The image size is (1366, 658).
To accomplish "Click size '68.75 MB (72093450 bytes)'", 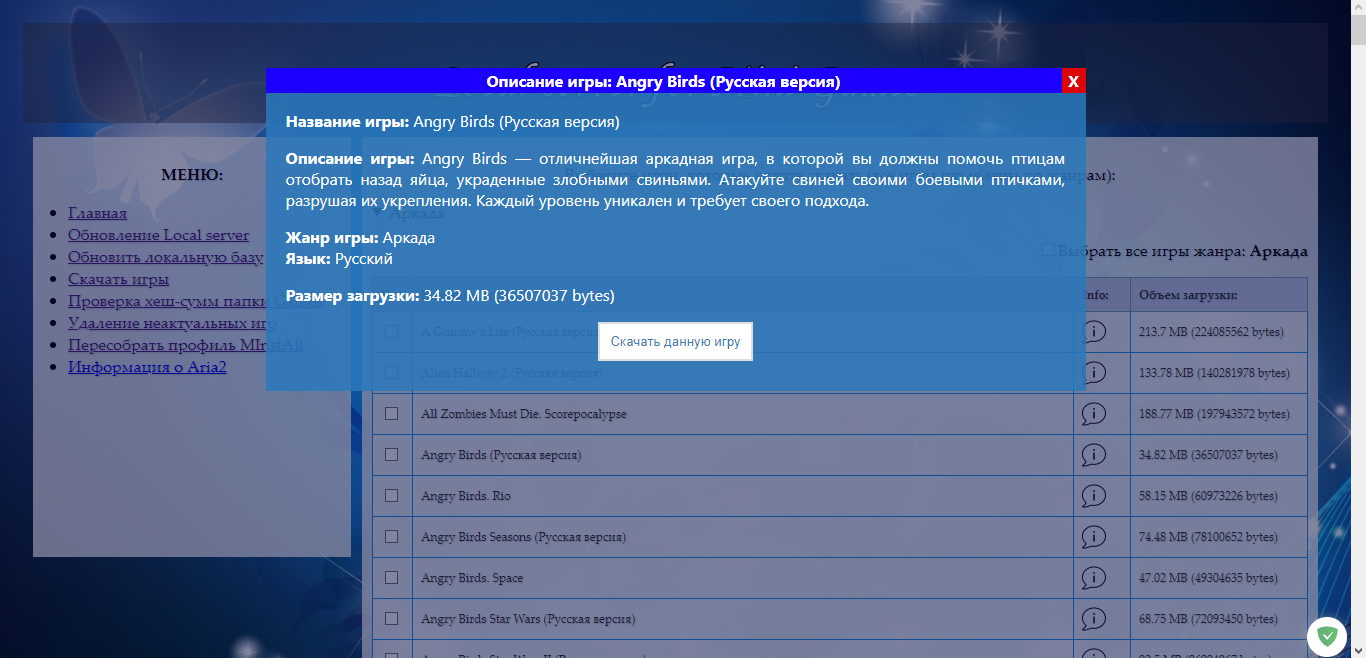I will coord(1208,619).
